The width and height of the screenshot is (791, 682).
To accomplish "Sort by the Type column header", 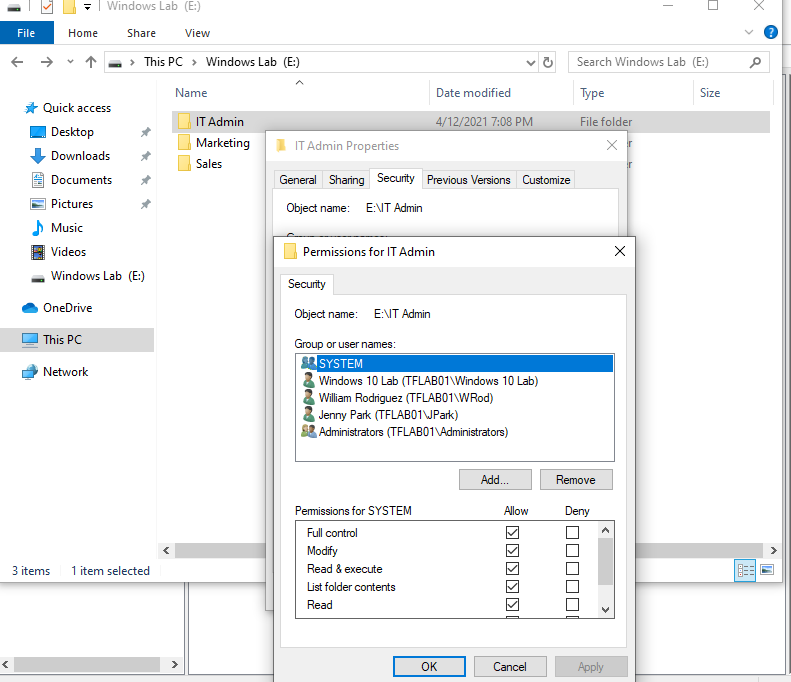I will coord(592,93).
